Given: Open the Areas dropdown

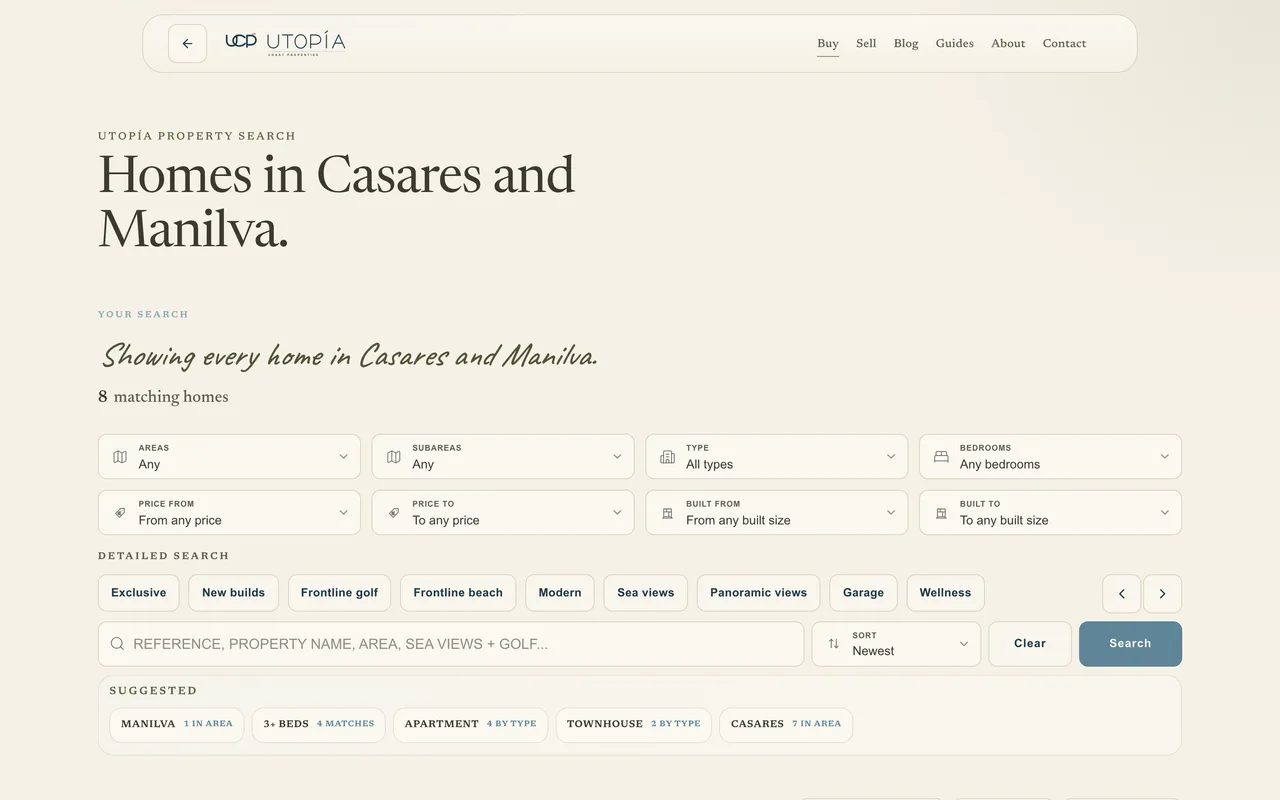Looking at the screenshot, I should [229, 457].
